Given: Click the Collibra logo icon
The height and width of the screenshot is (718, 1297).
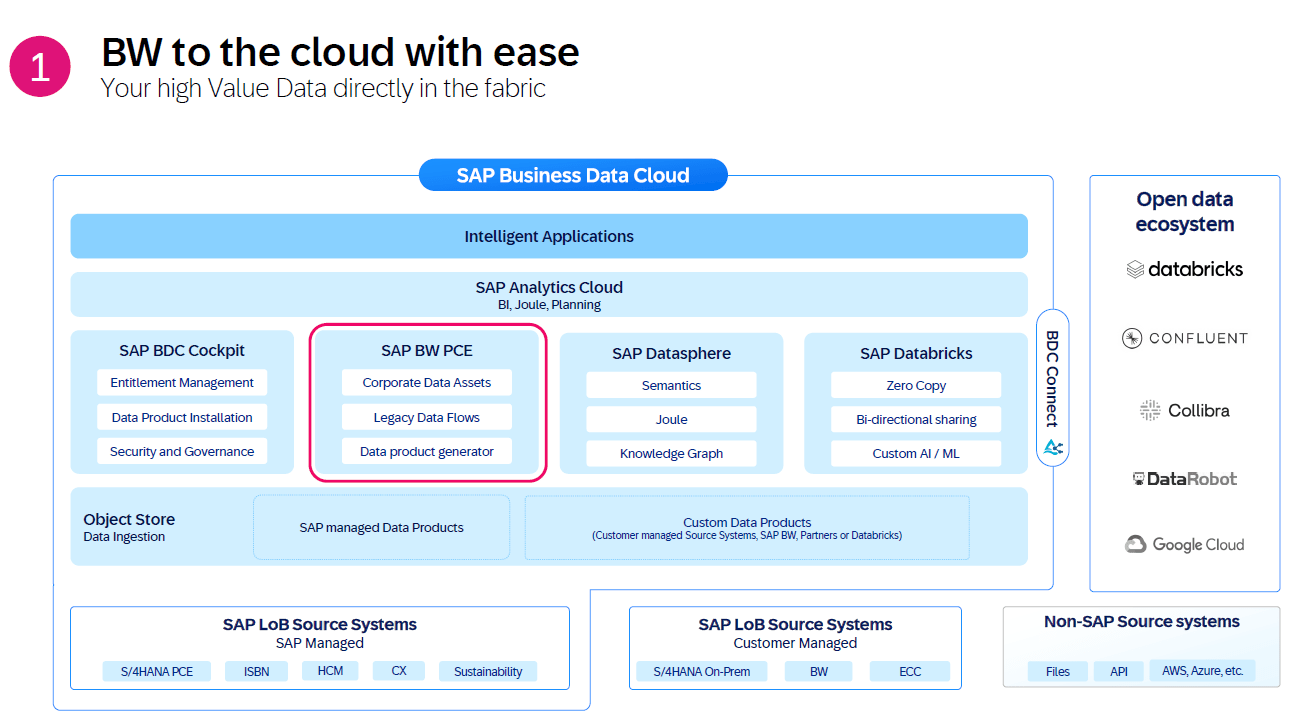Looking at the screenshot, I should click(x=1149, y=410).
